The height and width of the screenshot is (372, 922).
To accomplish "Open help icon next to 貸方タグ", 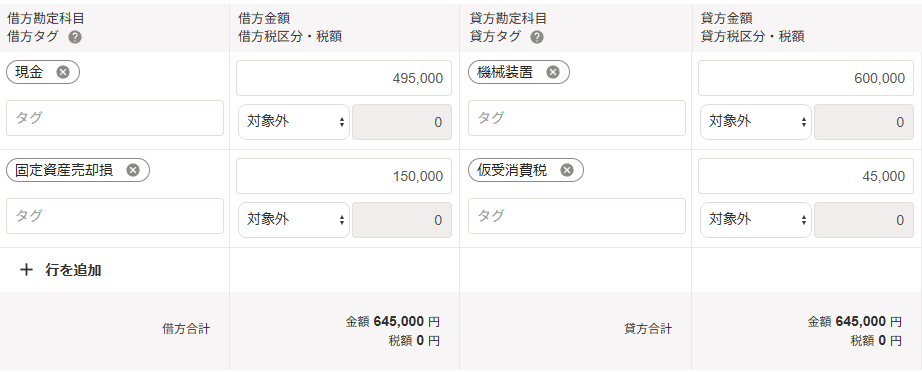I will [x=537, y=37].
